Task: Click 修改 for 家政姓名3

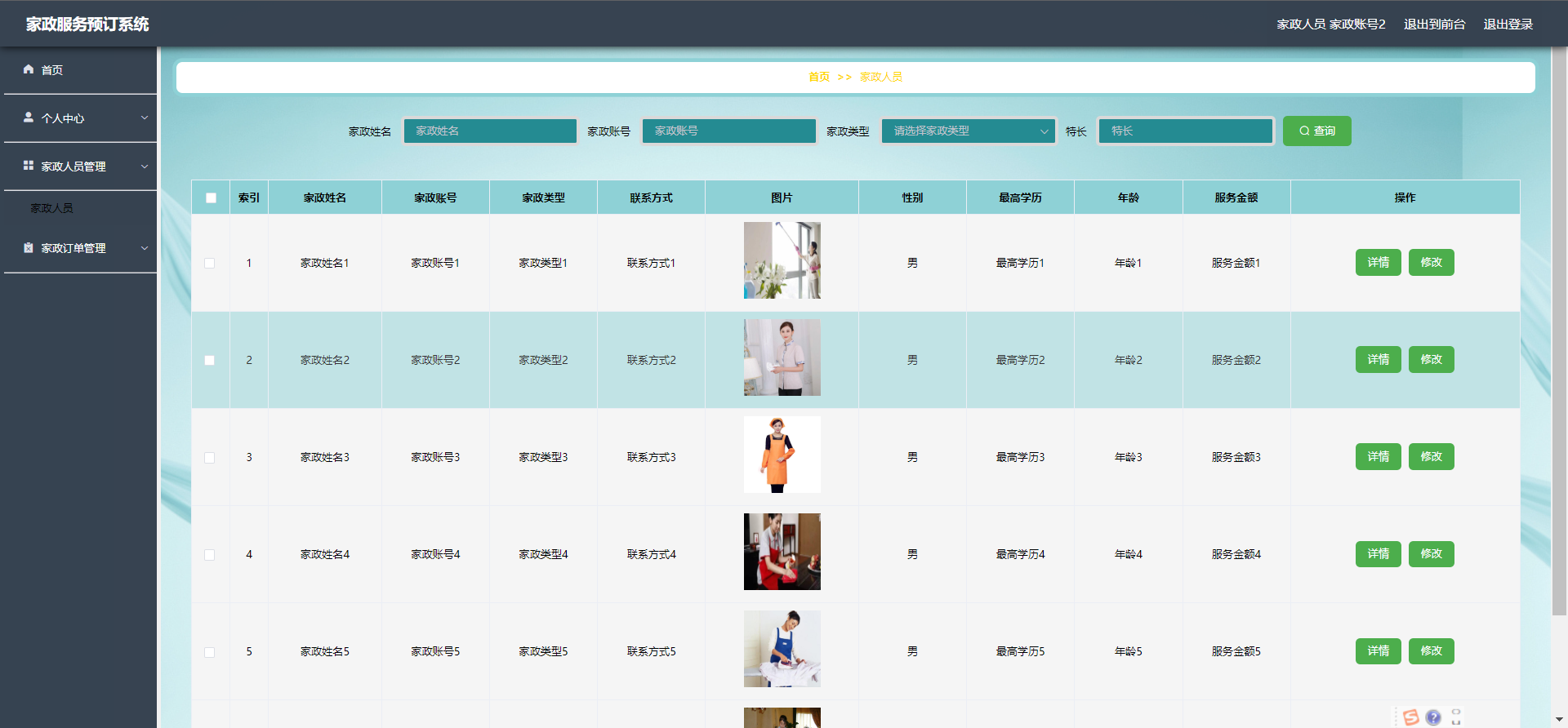Action: tap(1431, 456)
